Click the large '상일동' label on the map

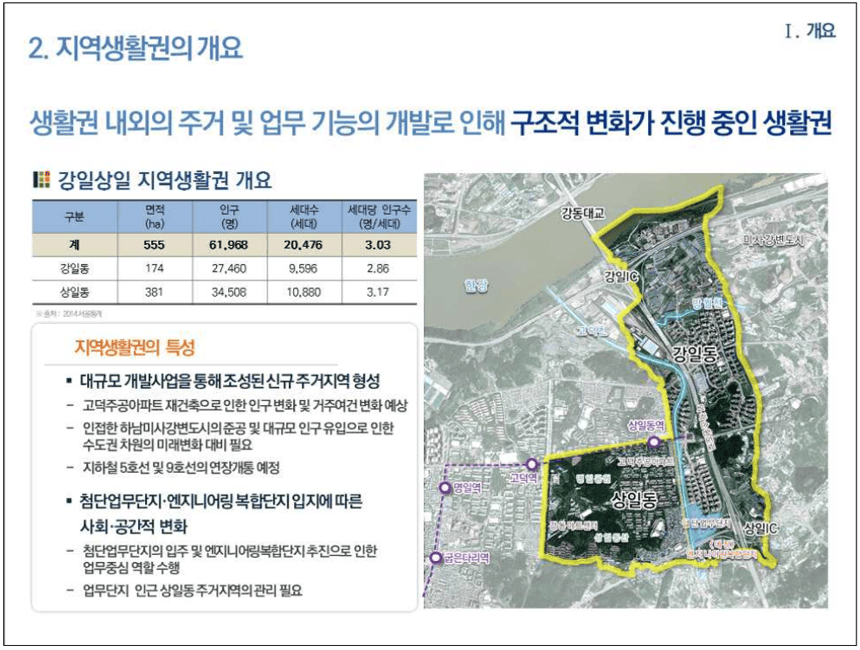click(634, 499)
